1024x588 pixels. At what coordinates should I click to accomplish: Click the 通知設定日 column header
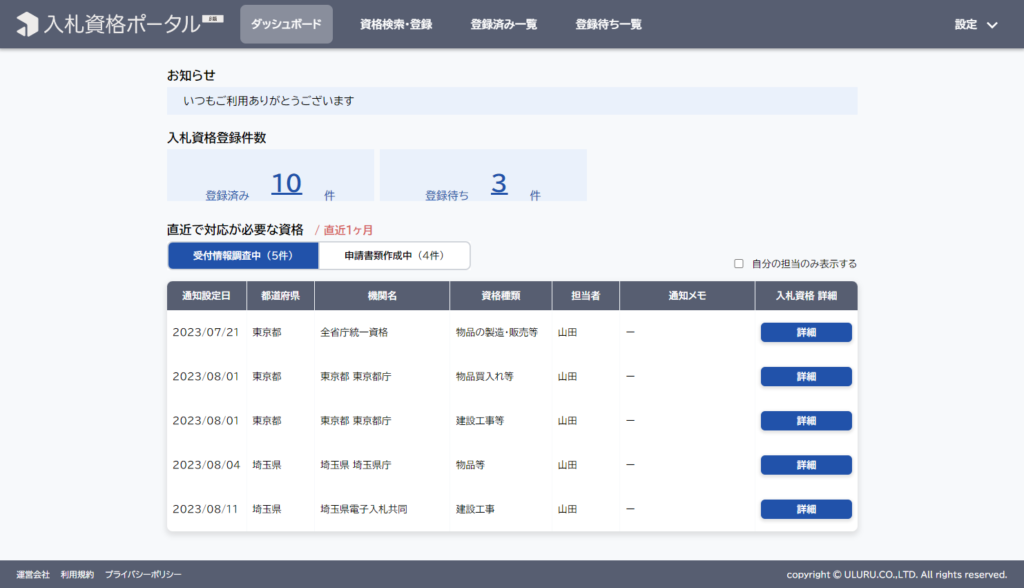point(206,296)
